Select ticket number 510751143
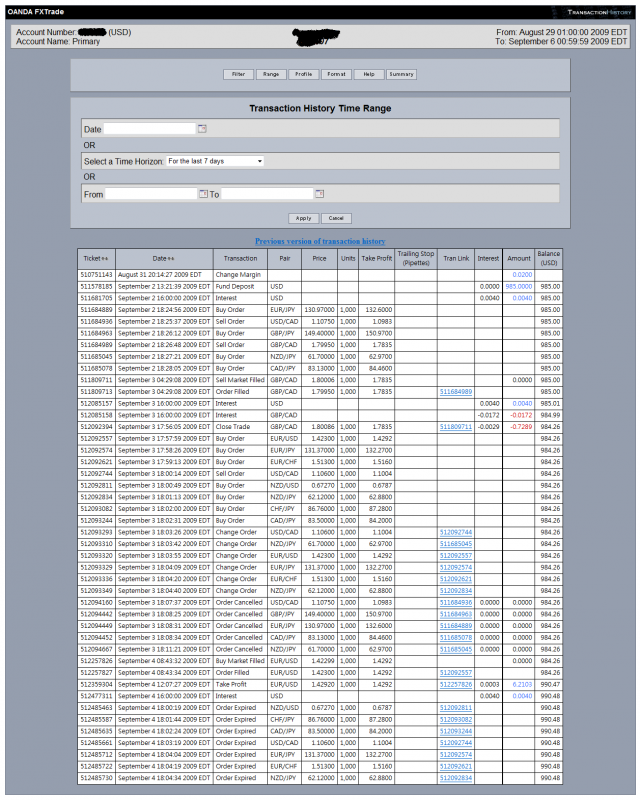640x801 pixels. click(x=96, y=275)
